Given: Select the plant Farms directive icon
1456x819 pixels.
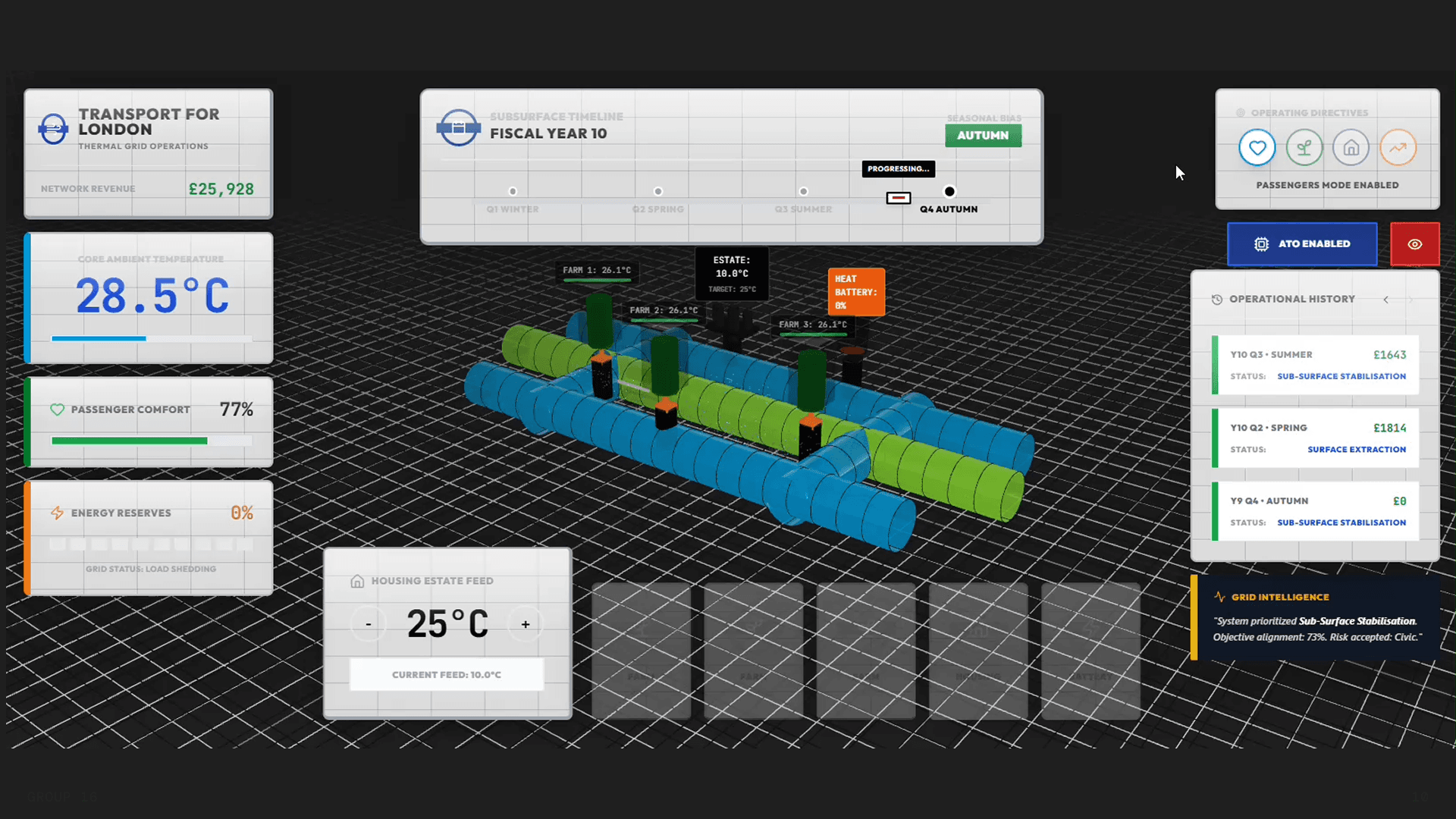Looking at the screenshot, I should pyautogui.click(x=1304, y=148).
